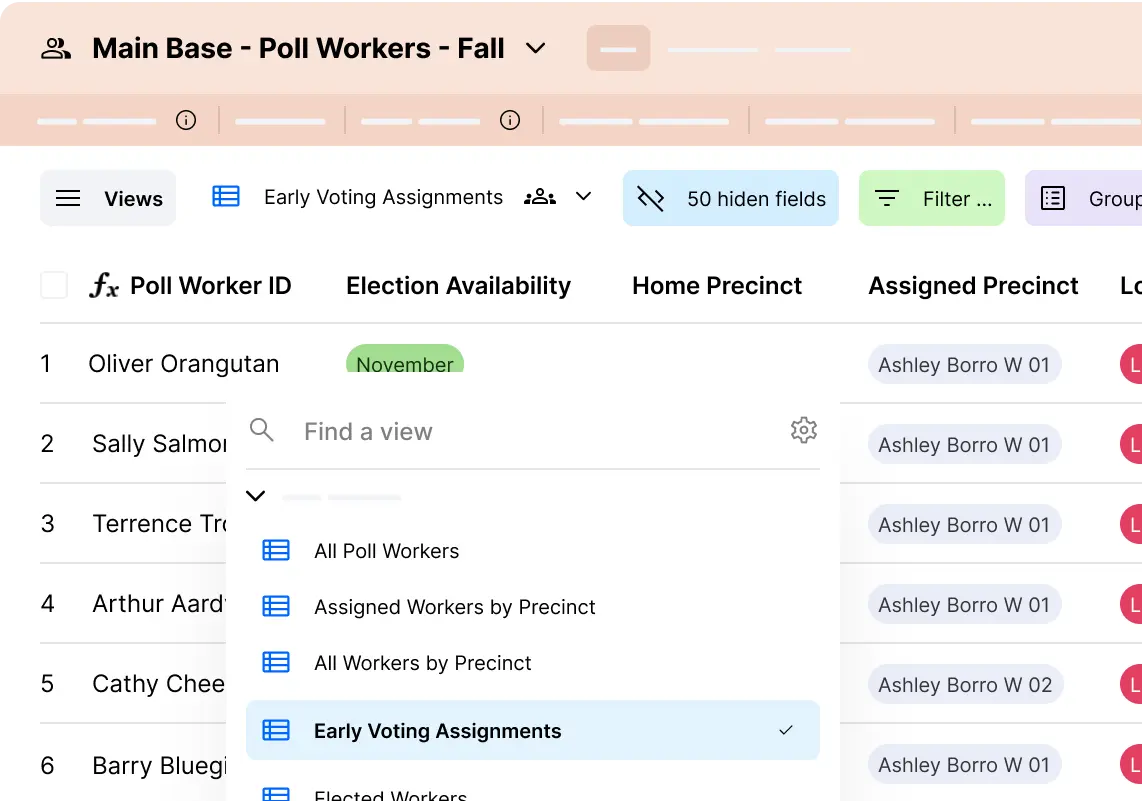
Task: Hide fields using the 50 hidden fields button
Action: pos(730,198)
